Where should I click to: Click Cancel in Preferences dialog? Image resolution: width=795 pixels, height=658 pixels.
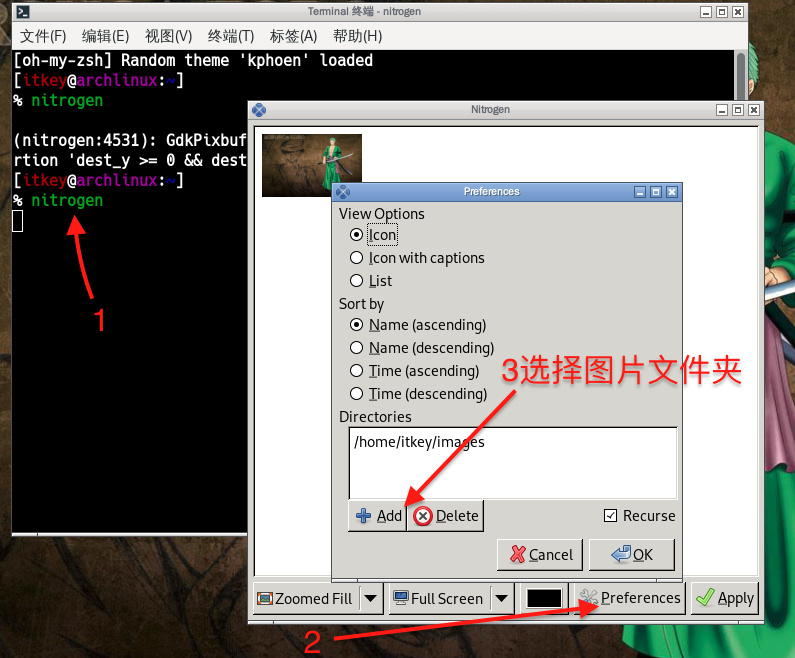540,555
